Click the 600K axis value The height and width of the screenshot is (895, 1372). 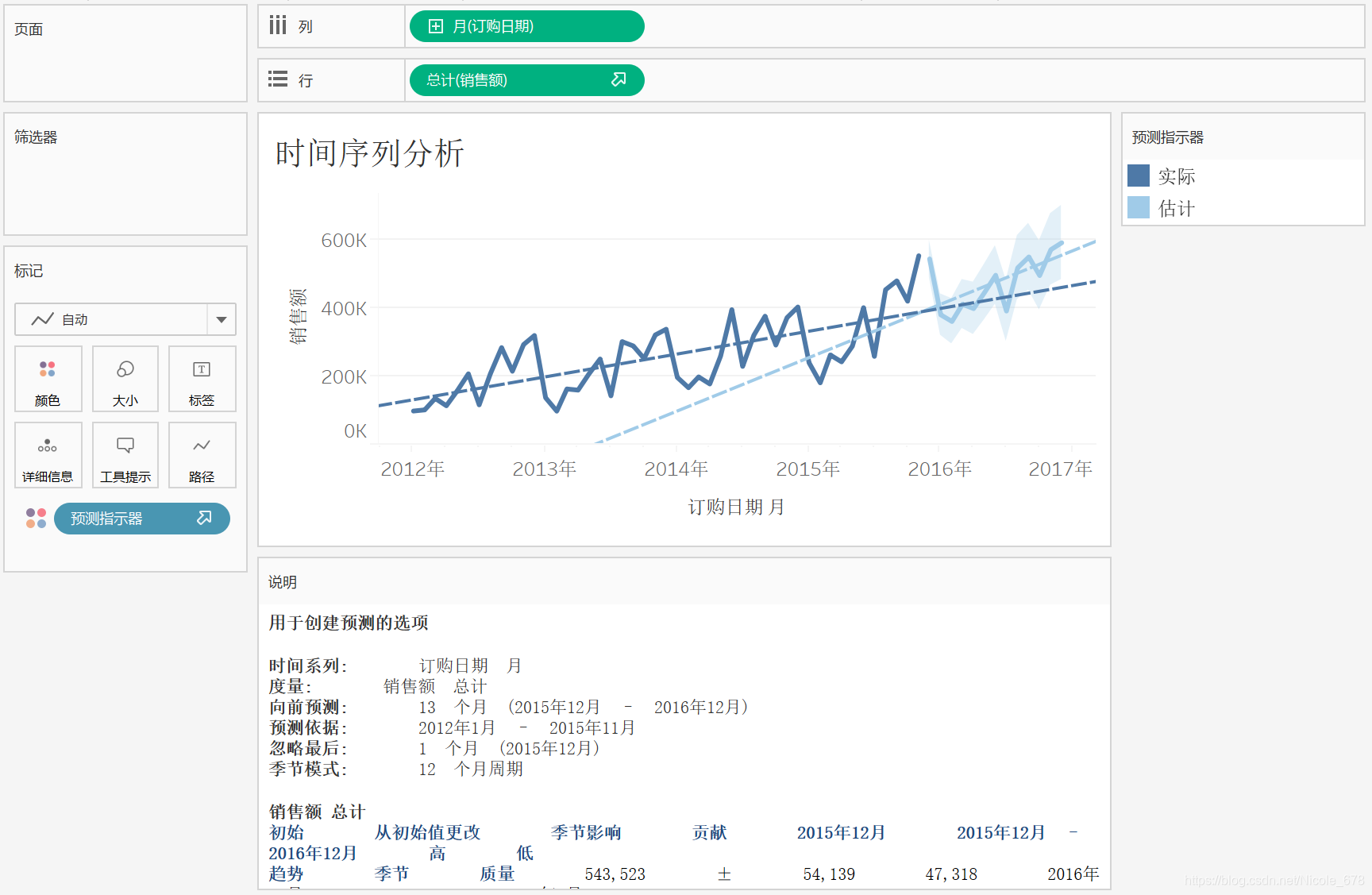(x=344, y=240)
